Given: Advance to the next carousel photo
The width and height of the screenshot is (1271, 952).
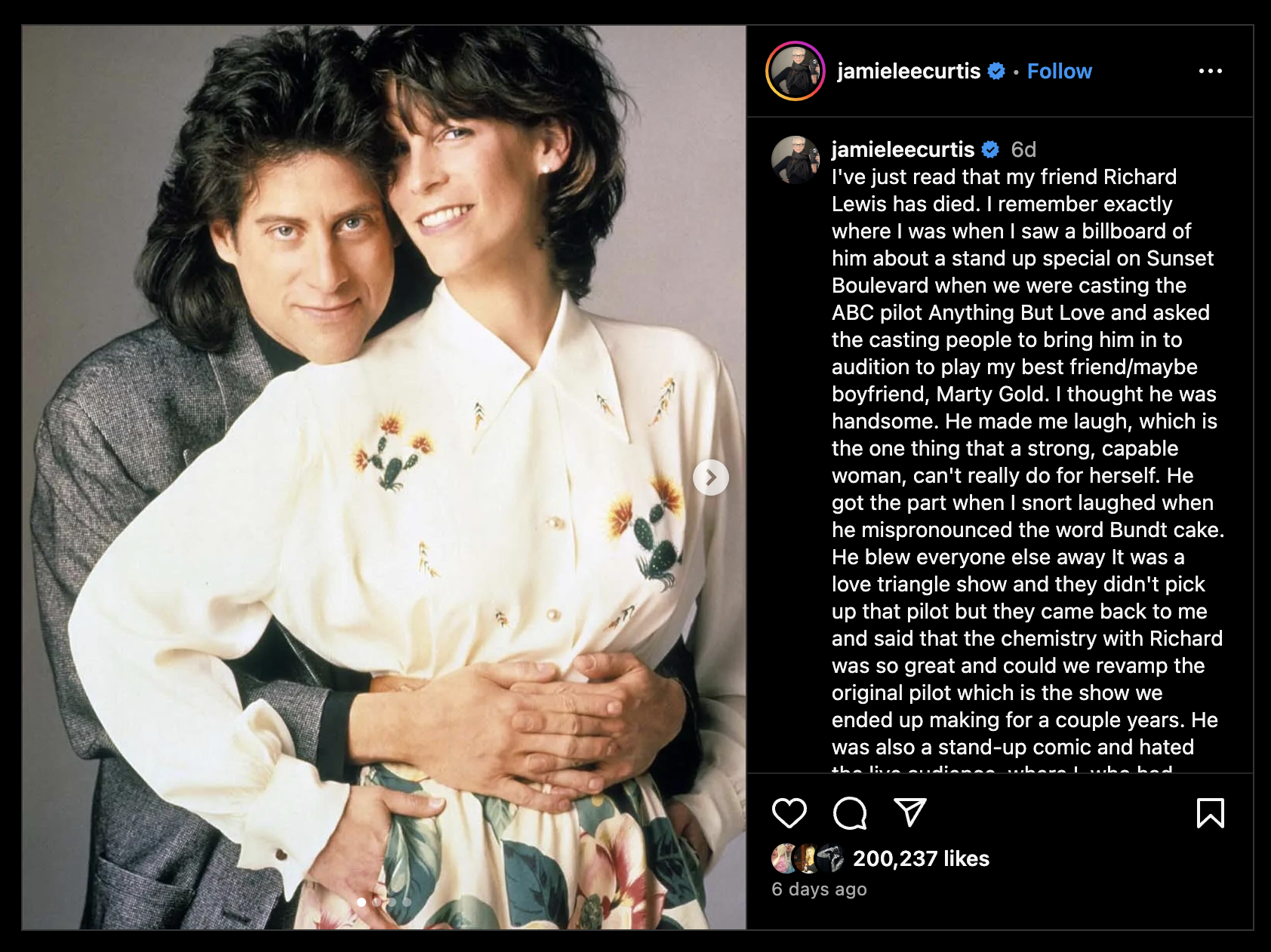Looking at the screenshot, I should tap(711, 478).
